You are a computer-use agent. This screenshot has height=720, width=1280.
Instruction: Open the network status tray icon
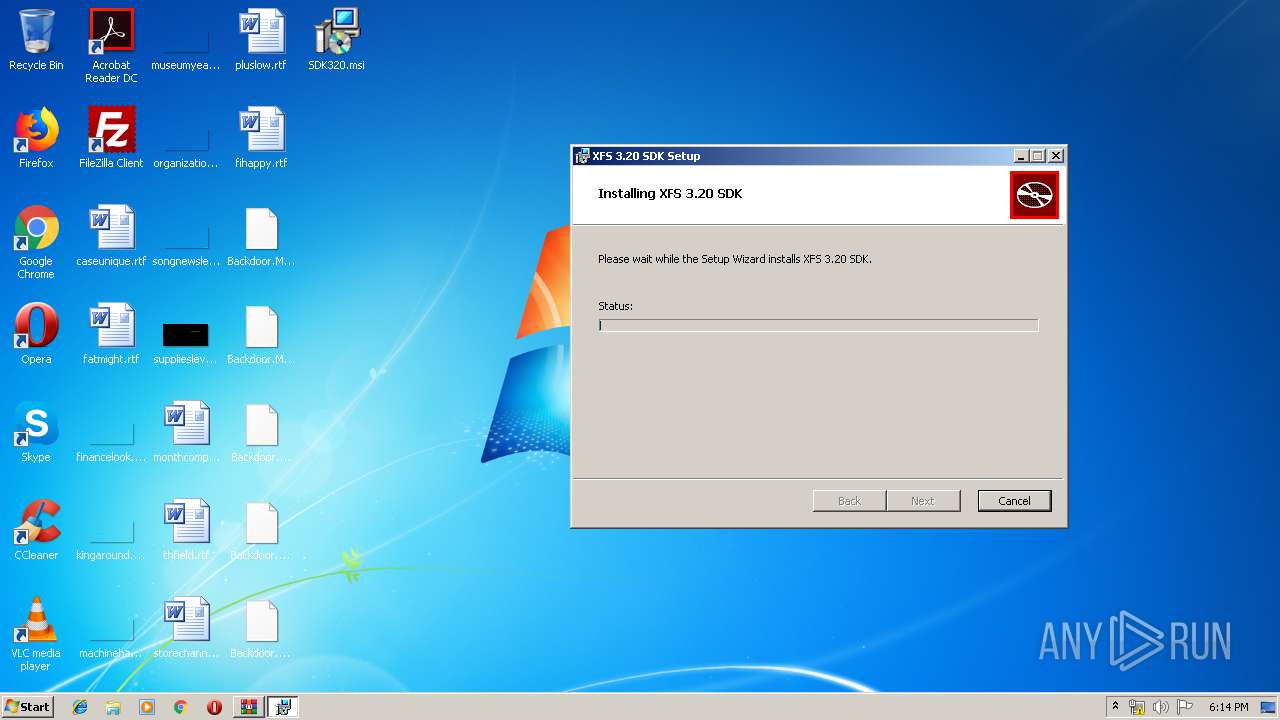click(1137, 707)
